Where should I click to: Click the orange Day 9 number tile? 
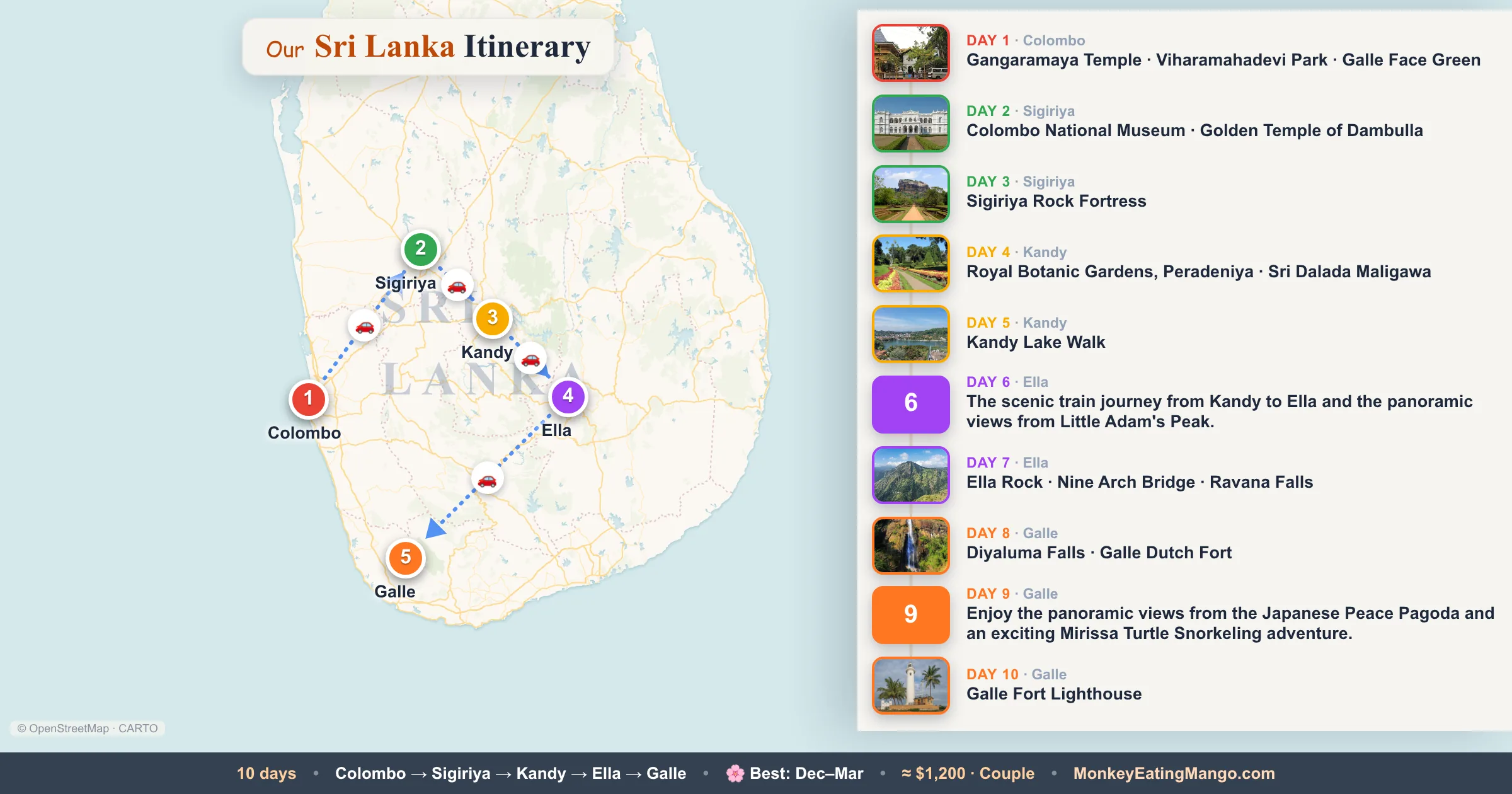[911, 614]
